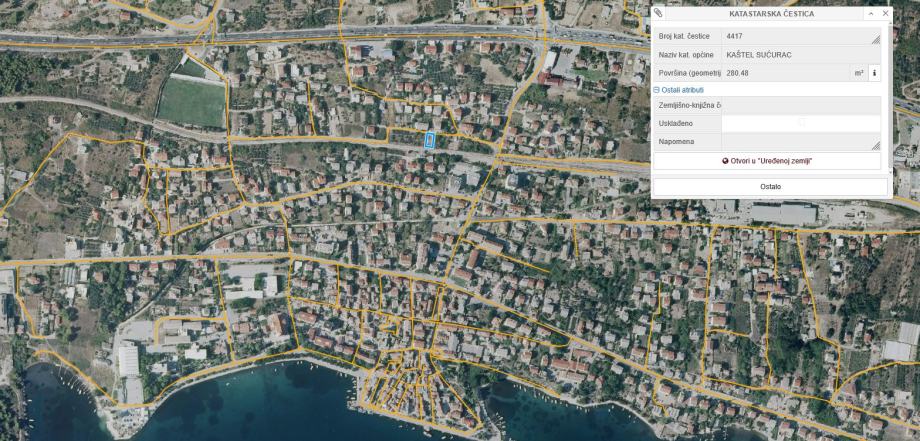Viewport: 920px width, 441px height.
Task: Open parcel in "Uređenoj zemlji"
Action: (767, 161)
